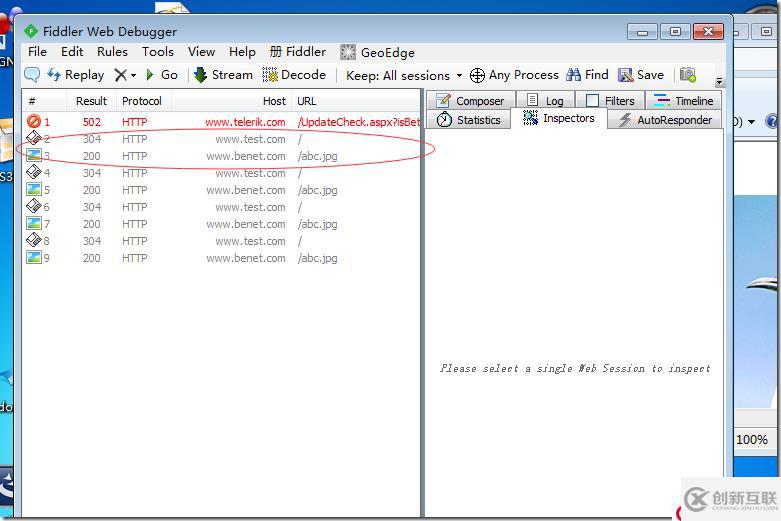
Task: Select session 5 image icon
Action: click(x=34, y=189)
